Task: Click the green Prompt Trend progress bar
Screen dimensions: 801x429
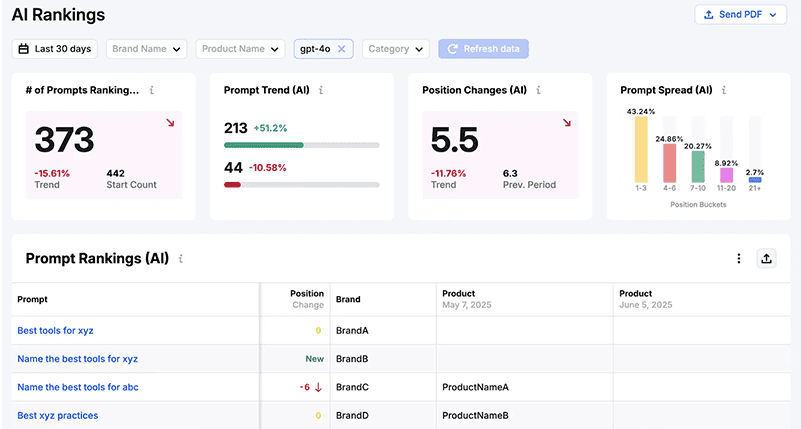Action: (264, 145)
